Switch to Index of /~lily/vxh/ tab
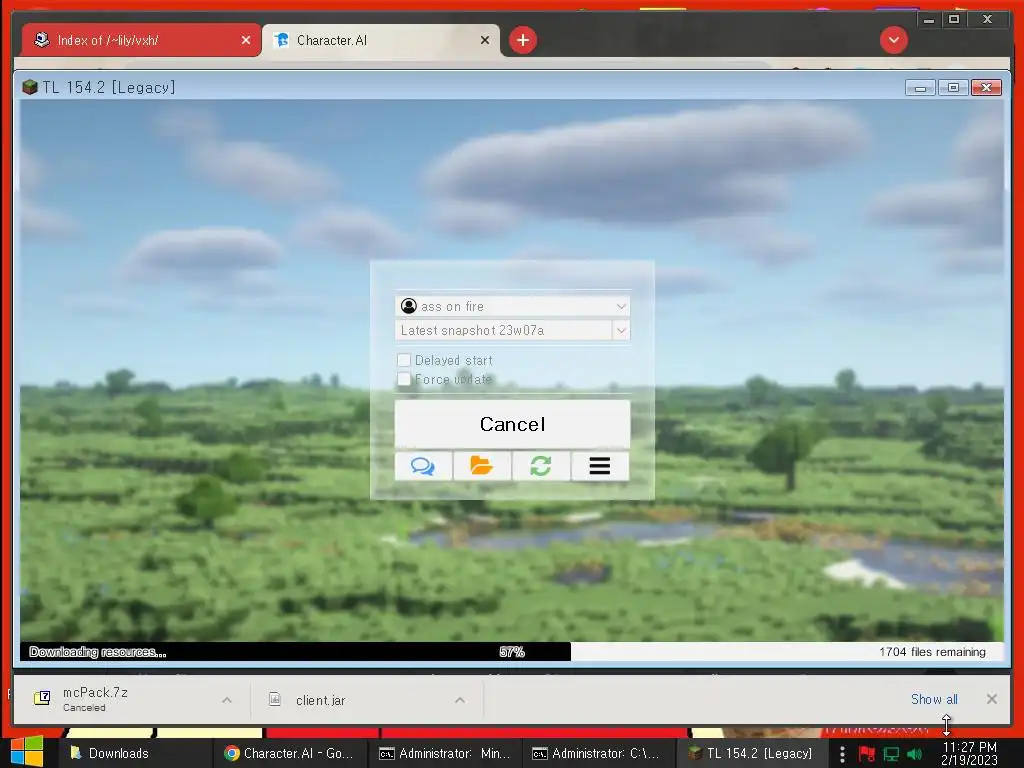This screenshot has height=768, width=1024. [141, 40]
